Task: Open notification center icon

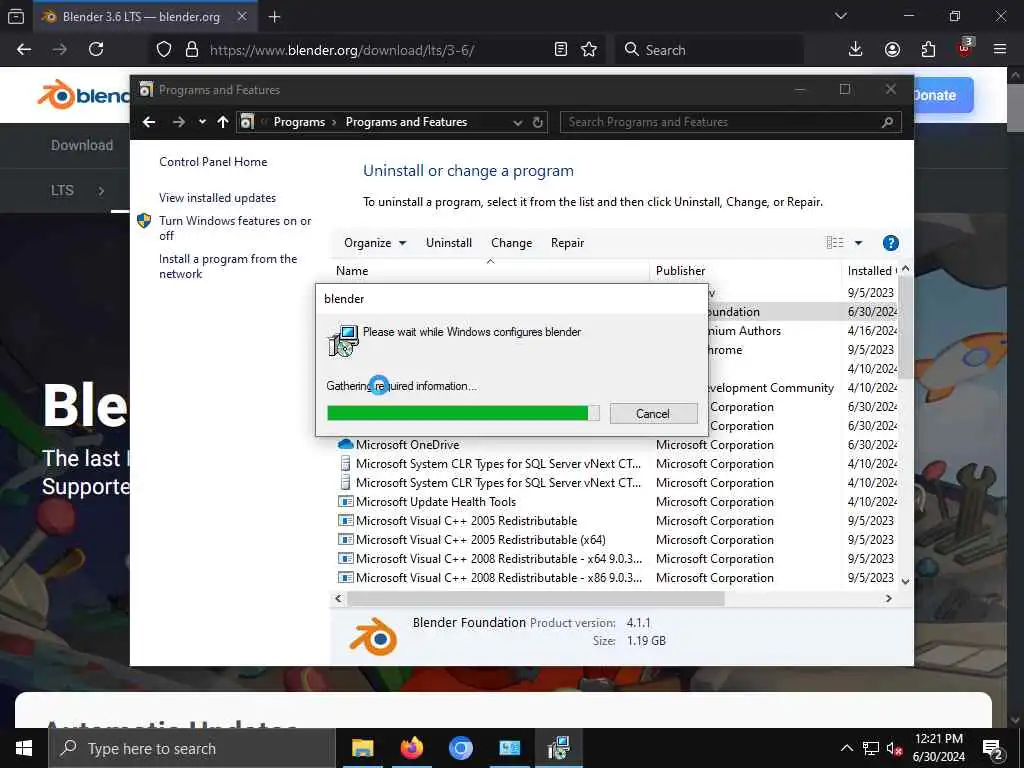Action: [x=993, y=750]
